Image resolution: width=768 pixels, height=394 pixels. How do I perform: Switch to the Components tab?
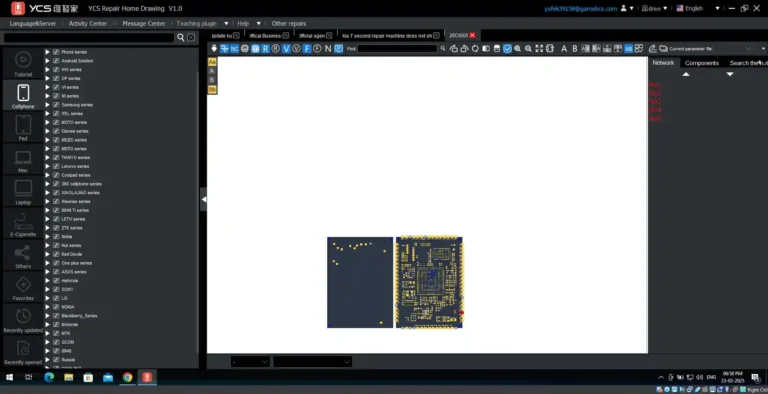[701, 63]
